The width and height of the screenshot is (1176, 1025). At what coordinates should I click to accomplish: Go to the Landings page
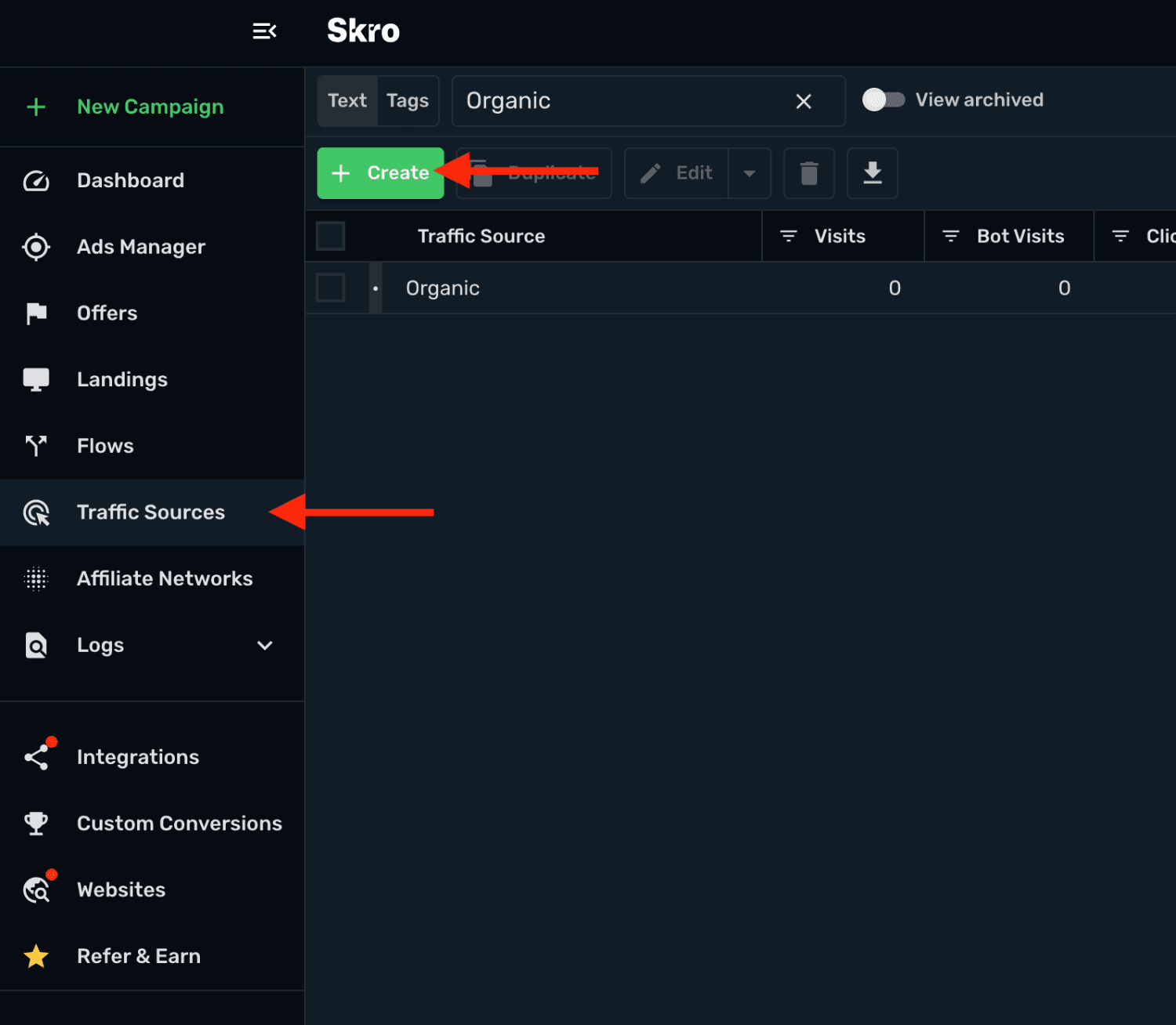[x=152, y=380]
